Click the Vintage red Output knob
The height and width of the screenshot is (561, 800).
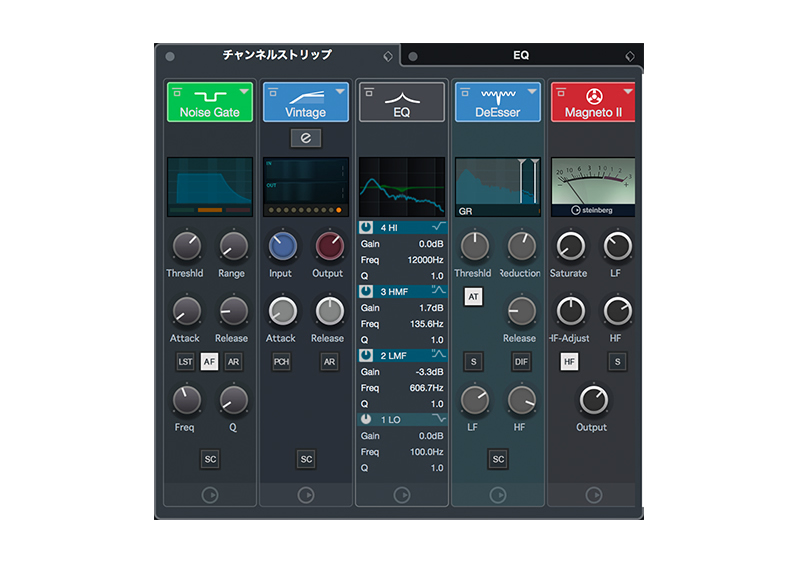pos(330,246)
